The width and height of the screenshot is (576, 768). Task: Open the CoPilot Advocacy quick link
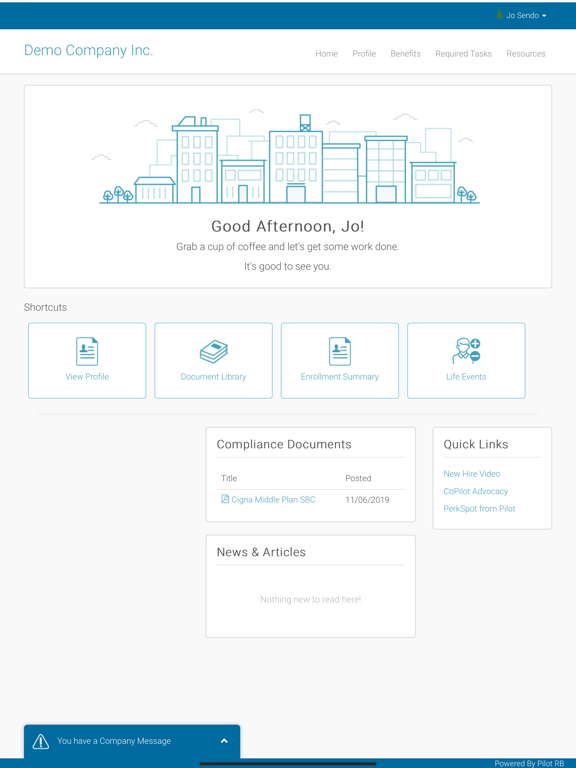(x=476, y=491)
